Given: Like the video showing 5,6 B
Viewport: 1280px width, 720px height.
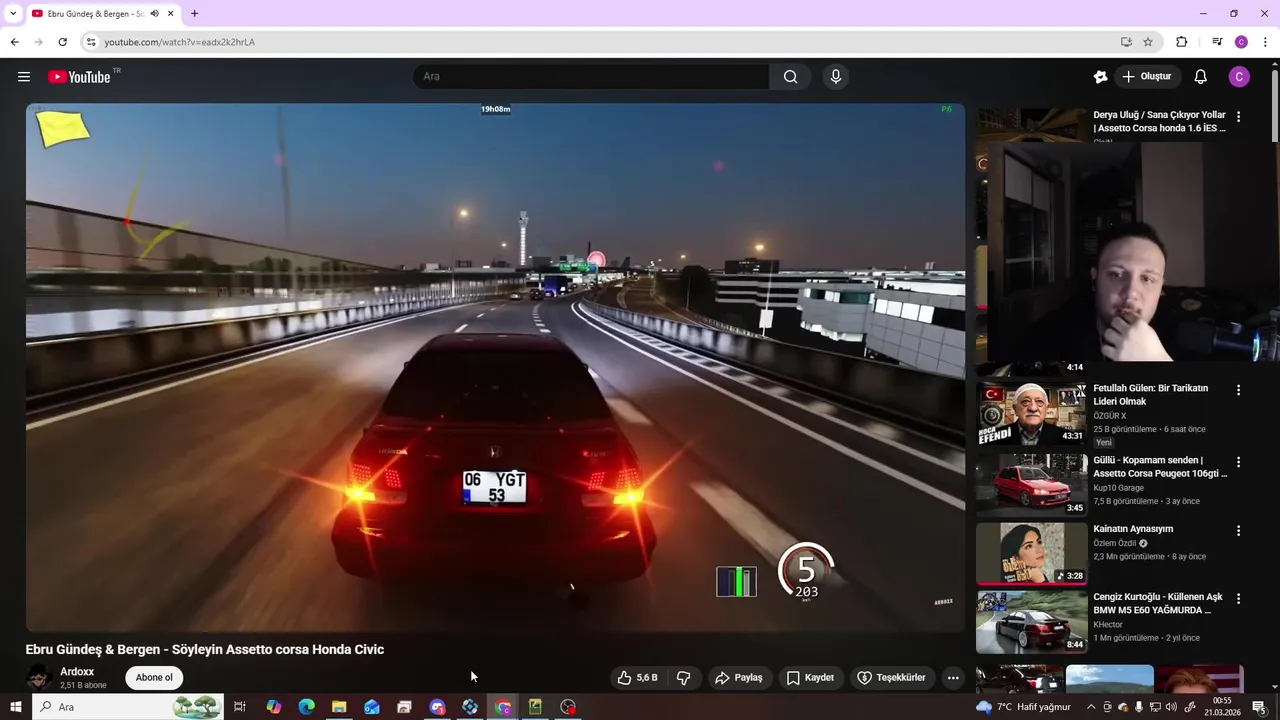Looking at the screenshot, I should 637,678.
